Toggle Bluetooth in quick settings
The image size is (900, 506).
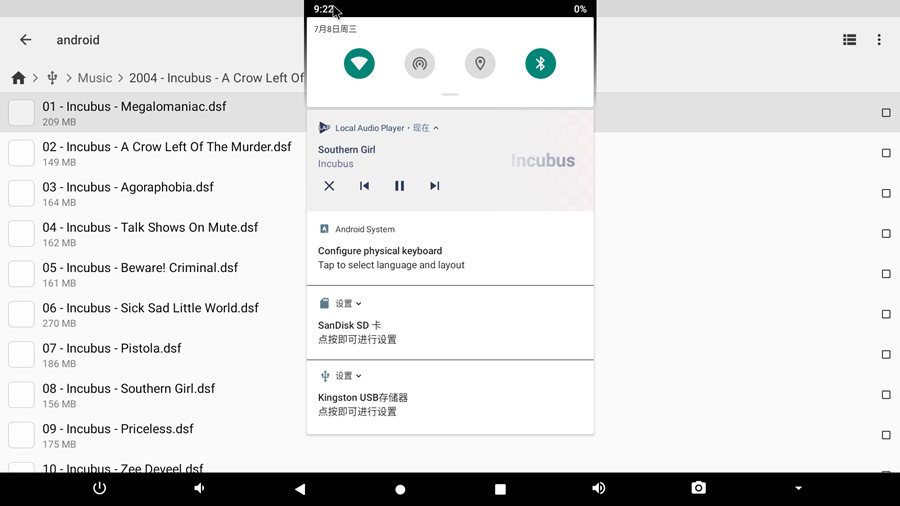tap(540, 63)
